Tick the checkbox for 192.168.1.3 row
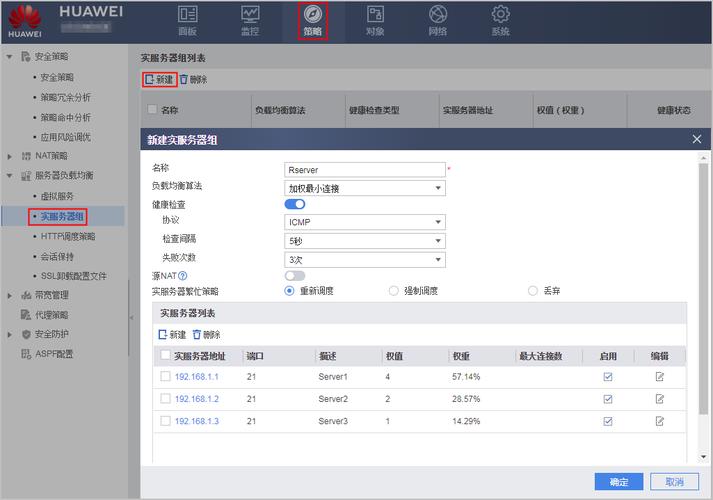Viewport: 713px width, 500px height. (x=166, y=421)
